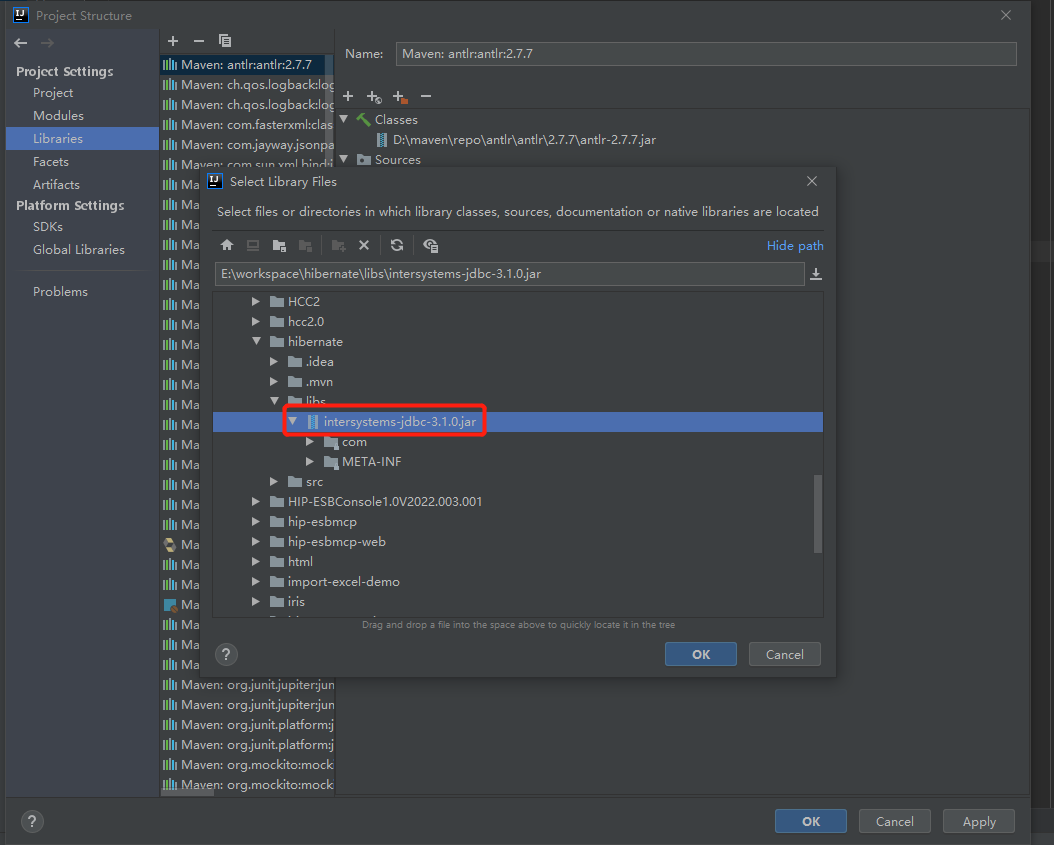Expand the META-INF folder
This screenshot has width=1054, height=845.
click(311, 462)
